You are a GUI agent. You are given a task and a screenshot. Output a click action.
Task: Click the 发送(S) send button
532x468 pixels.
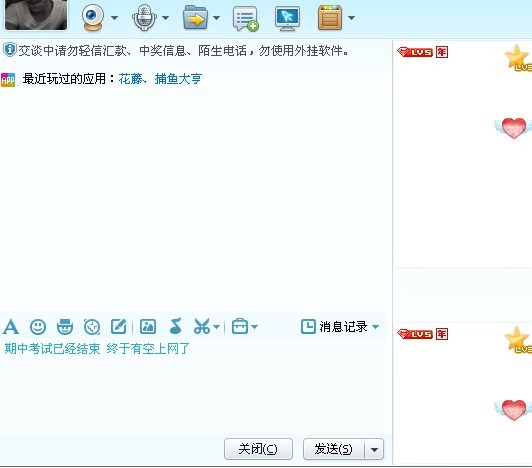[x=334, y=449]
